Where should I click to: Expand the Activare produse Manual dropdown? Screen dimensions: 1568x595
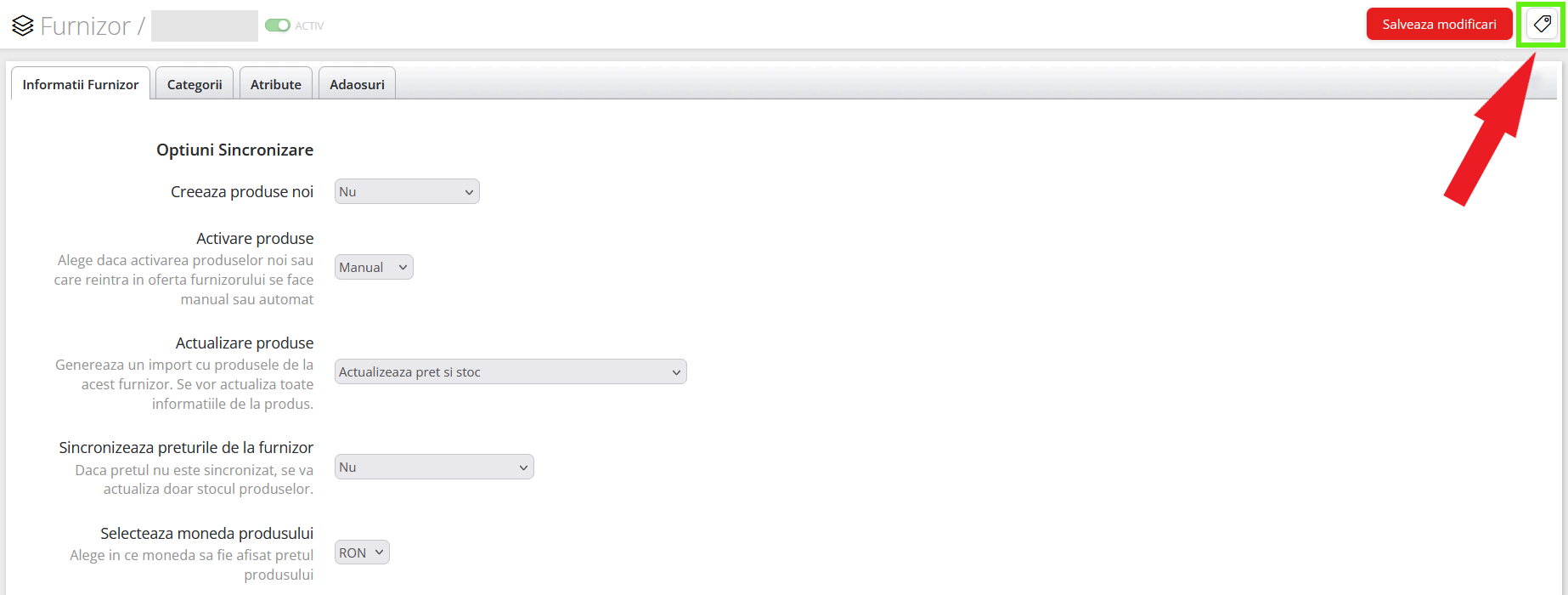tap(374, 268)
